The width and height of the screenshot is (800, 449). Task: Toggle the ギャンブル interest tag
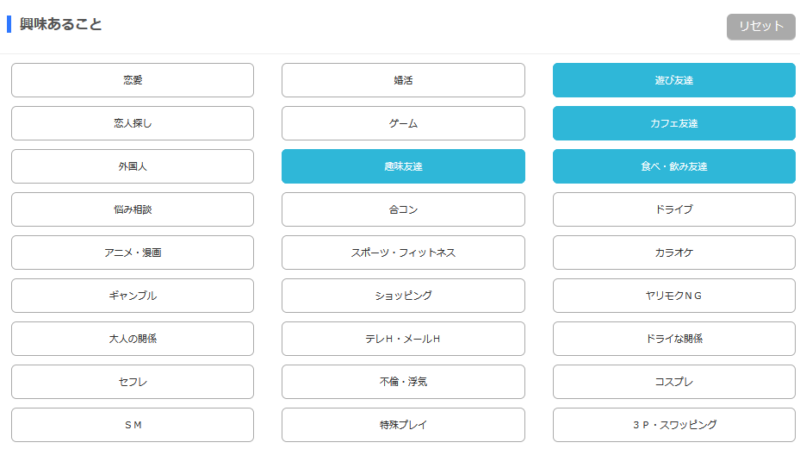pos(133,295)
